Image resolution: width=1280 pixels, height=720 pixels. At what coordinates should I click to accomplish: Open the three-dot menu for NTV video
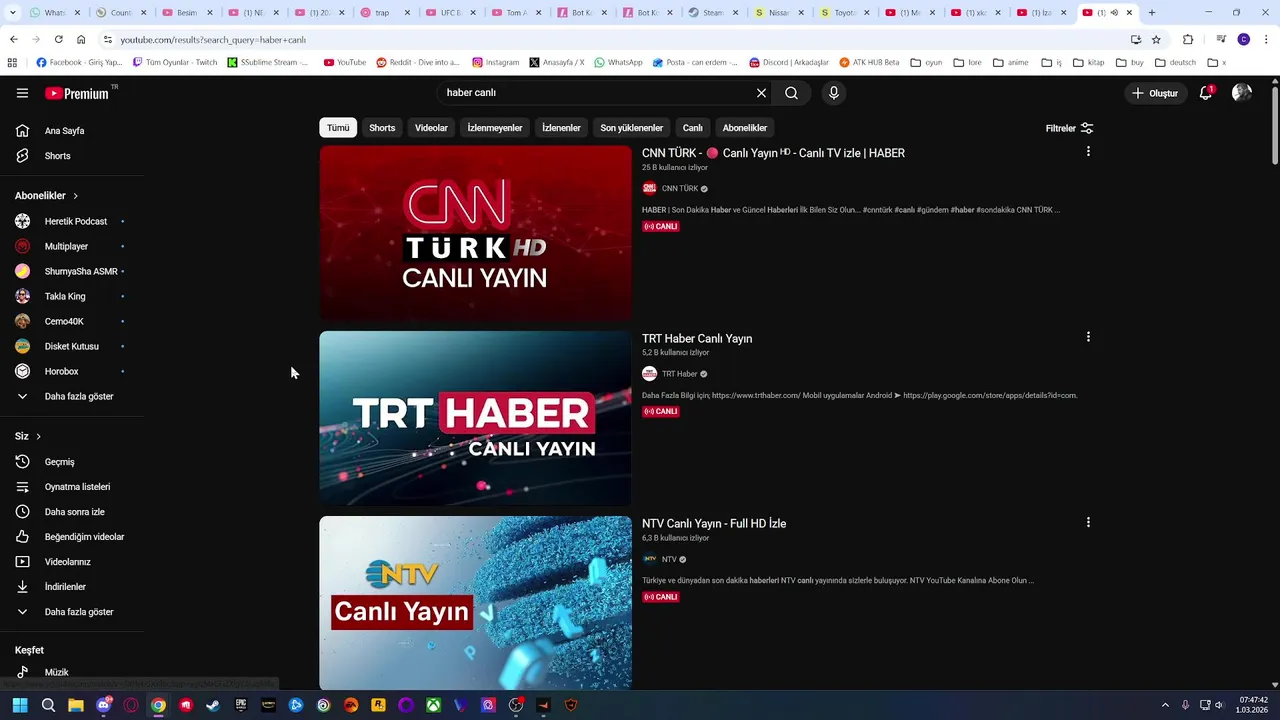1088,522
